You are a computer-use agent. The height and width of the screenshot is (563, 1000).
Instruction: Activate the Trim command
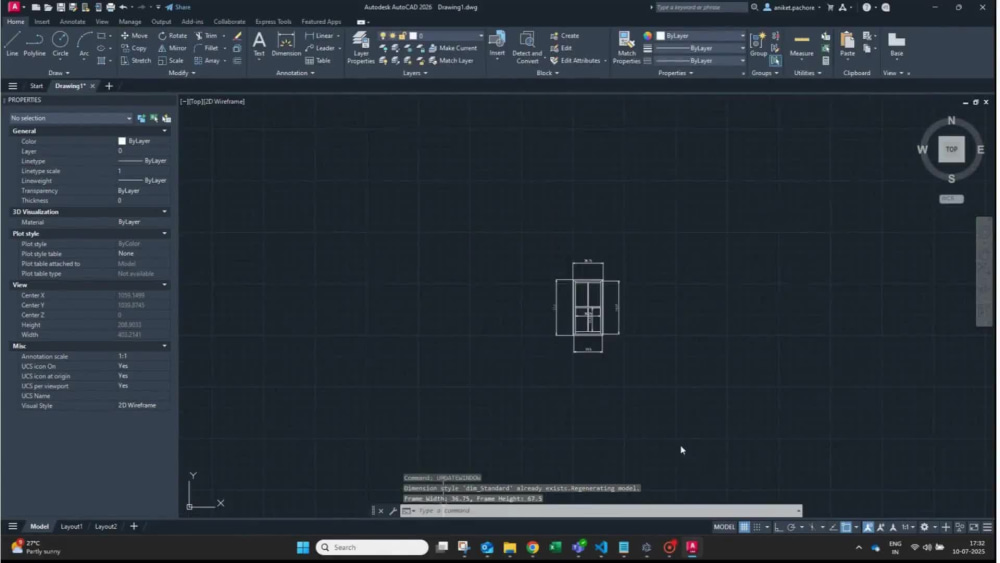206,36
